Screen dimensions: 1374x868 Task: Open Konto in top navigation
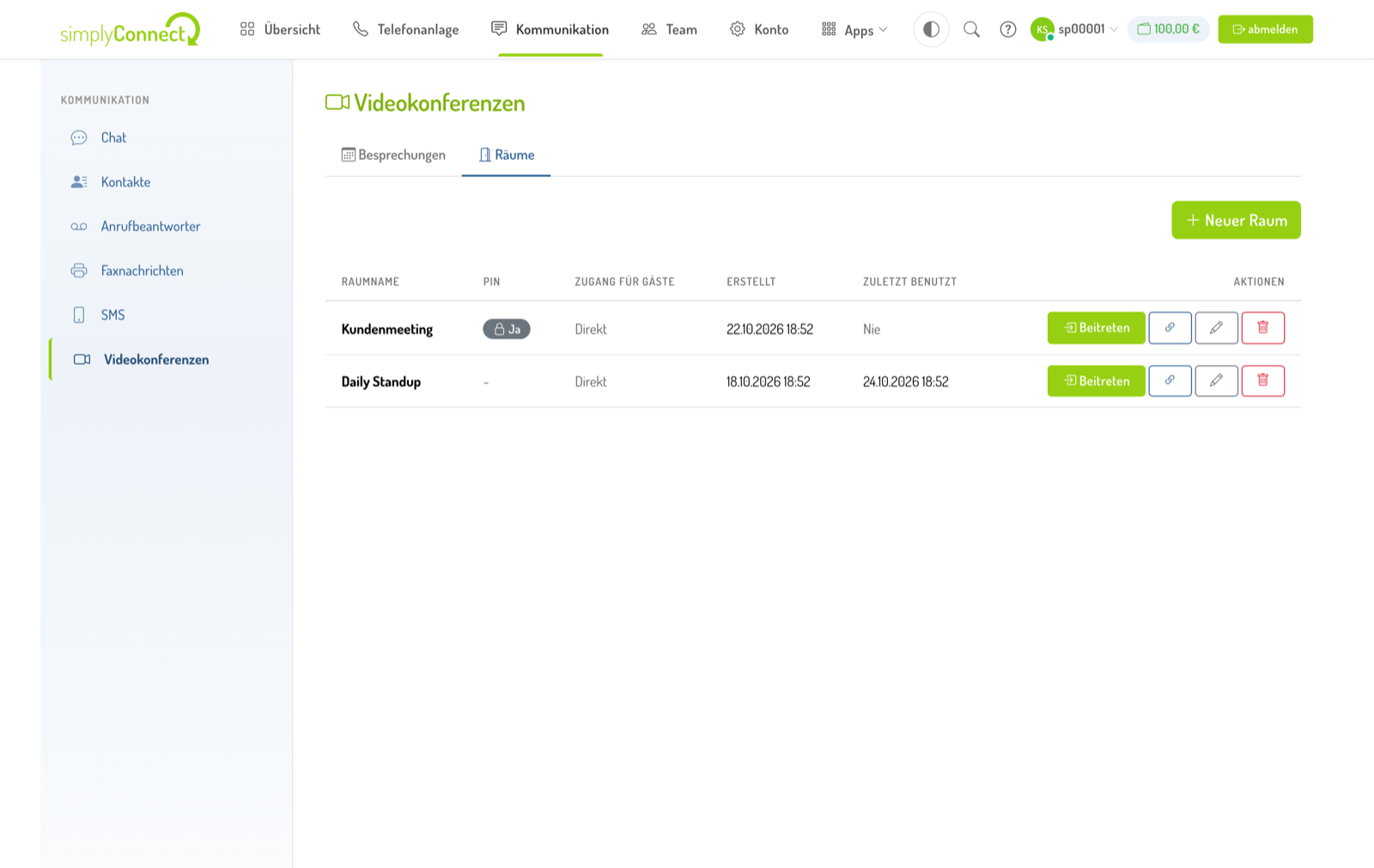click(759, 29)
